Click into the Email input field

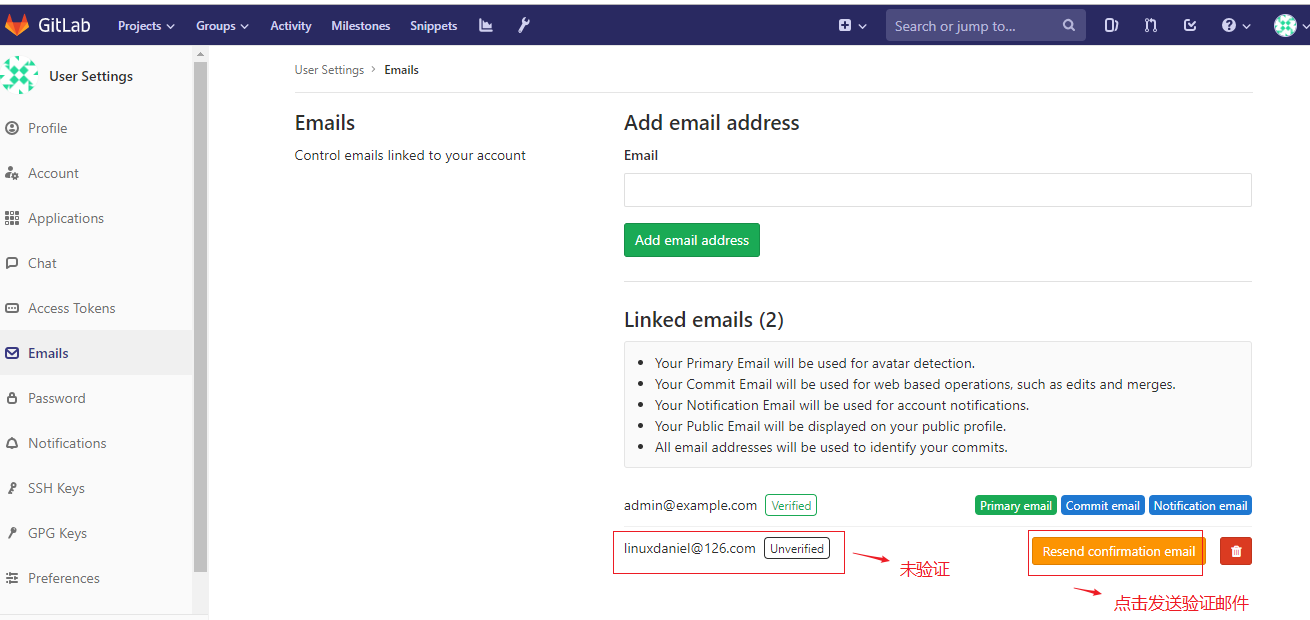[x=938, y=190]
